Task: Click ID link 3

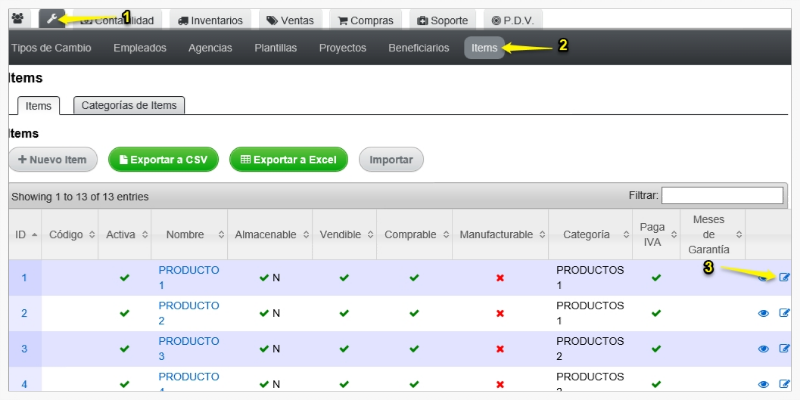Action: [24, 349]
